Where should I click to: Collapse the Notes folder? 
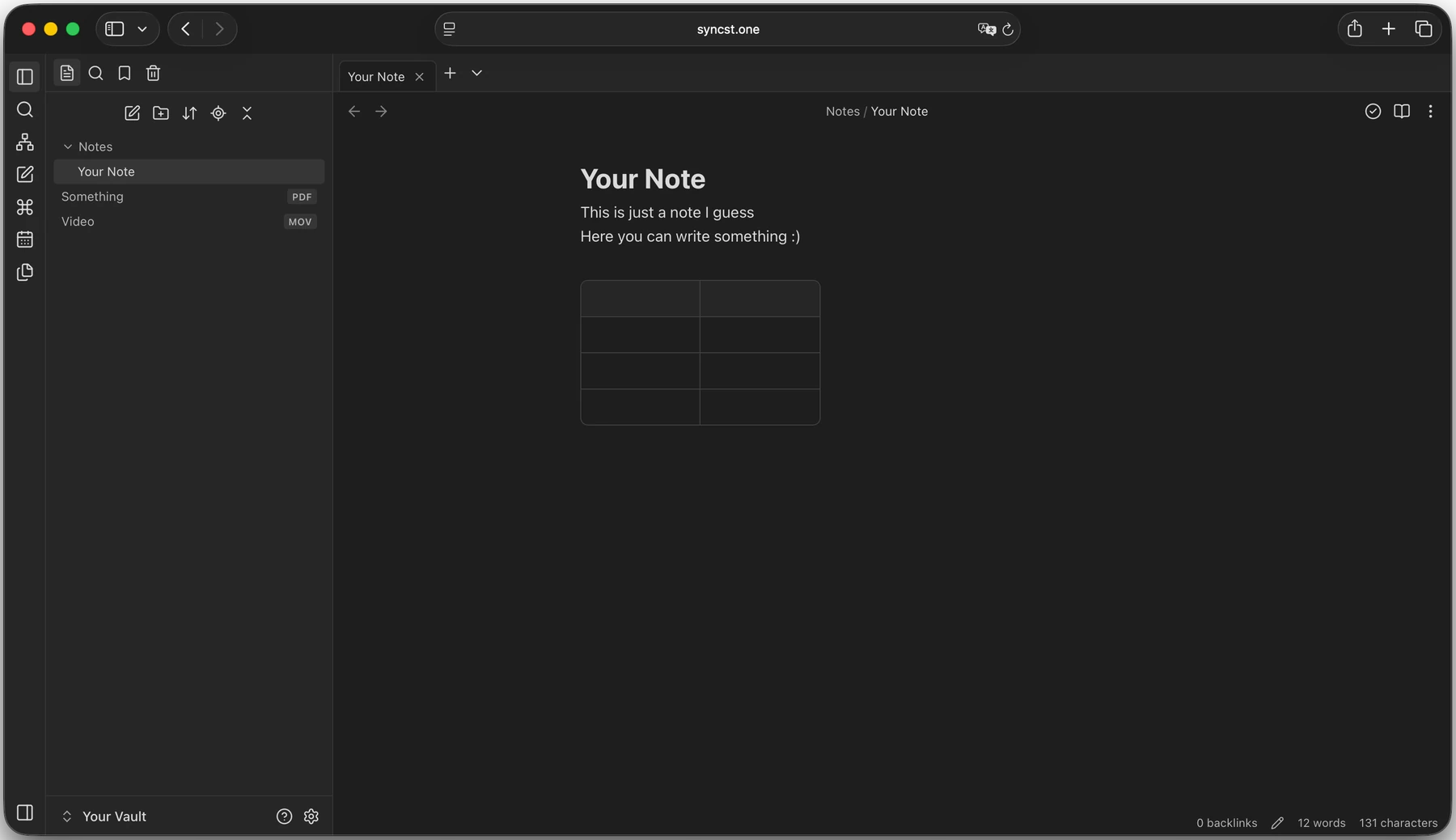[68, 146]
